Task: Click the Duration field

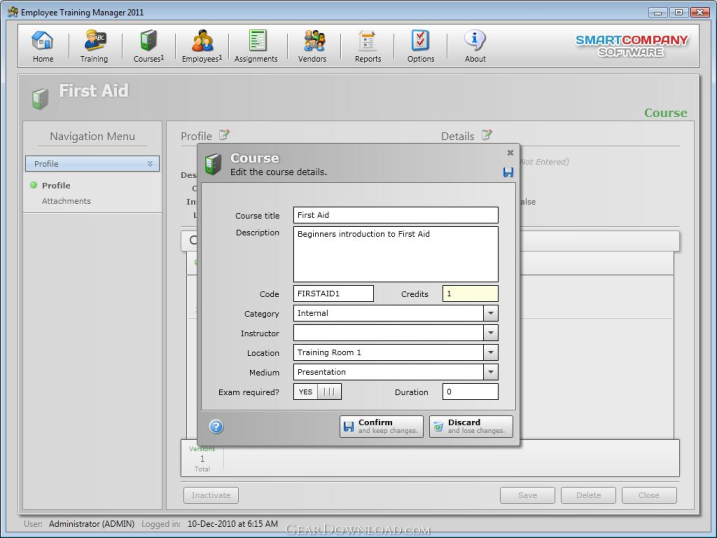Action: click(470, 392)
